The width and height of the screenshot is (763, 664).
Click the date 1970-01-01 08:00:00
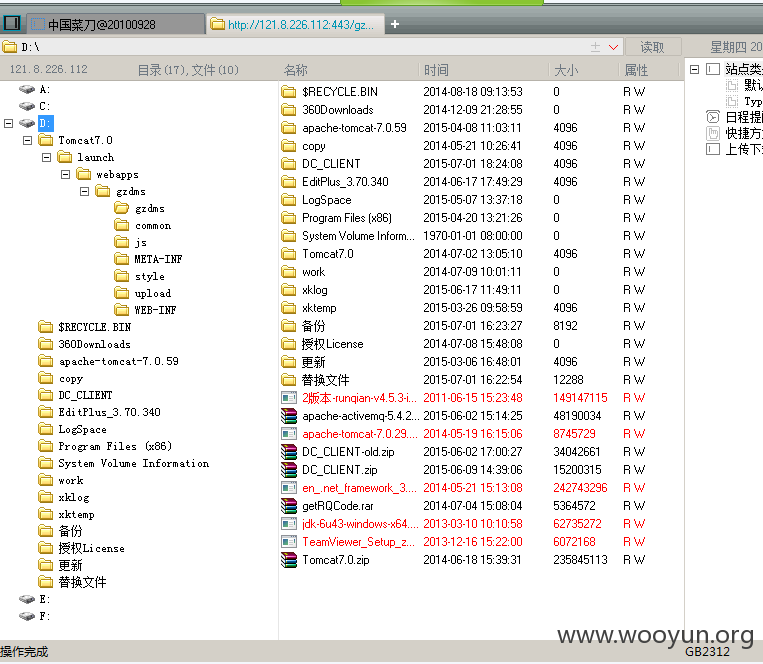click(x=472, y=235)
